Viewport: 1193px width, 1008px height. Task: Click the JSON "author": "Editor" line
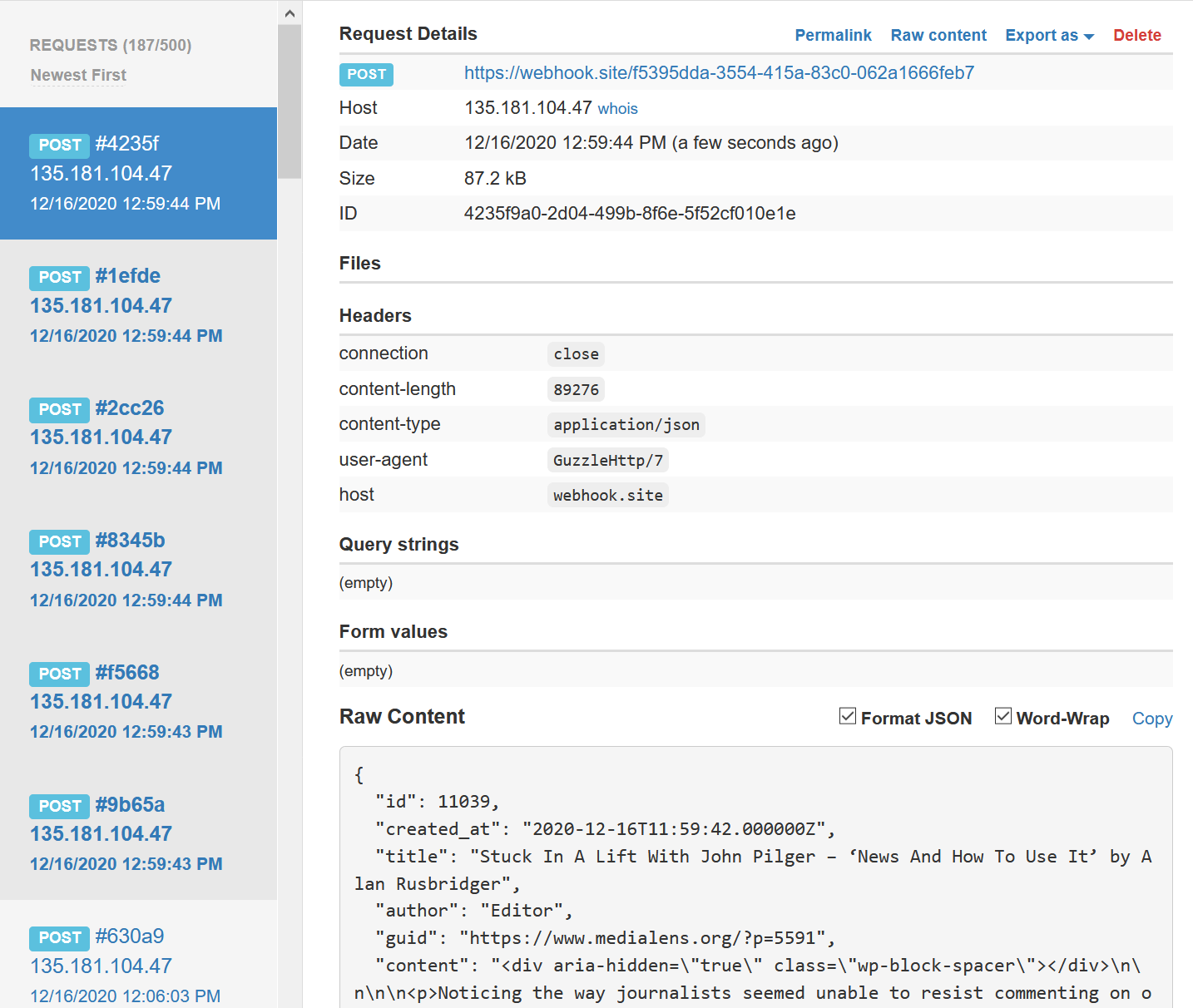click(473, 911)
